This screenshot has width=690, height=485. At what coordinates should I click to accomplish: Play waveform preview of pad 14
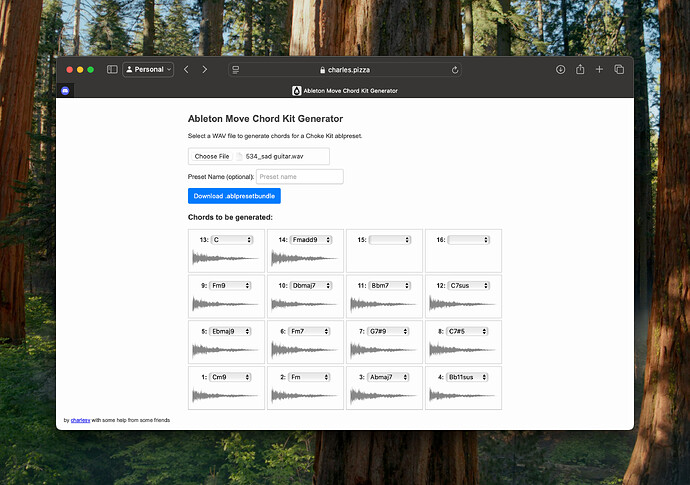coord(305,258)
